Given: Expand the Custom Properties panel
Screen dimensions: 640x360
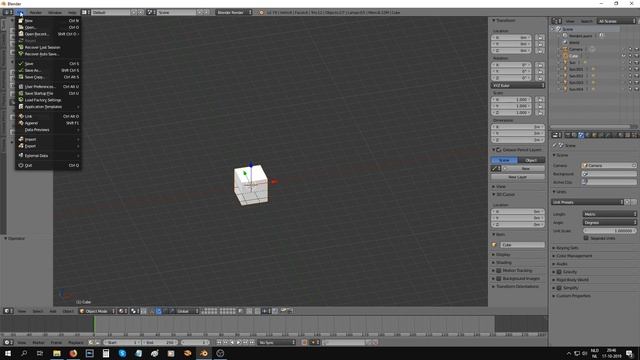Looking at the screenshot, I should tap(571, 296).
